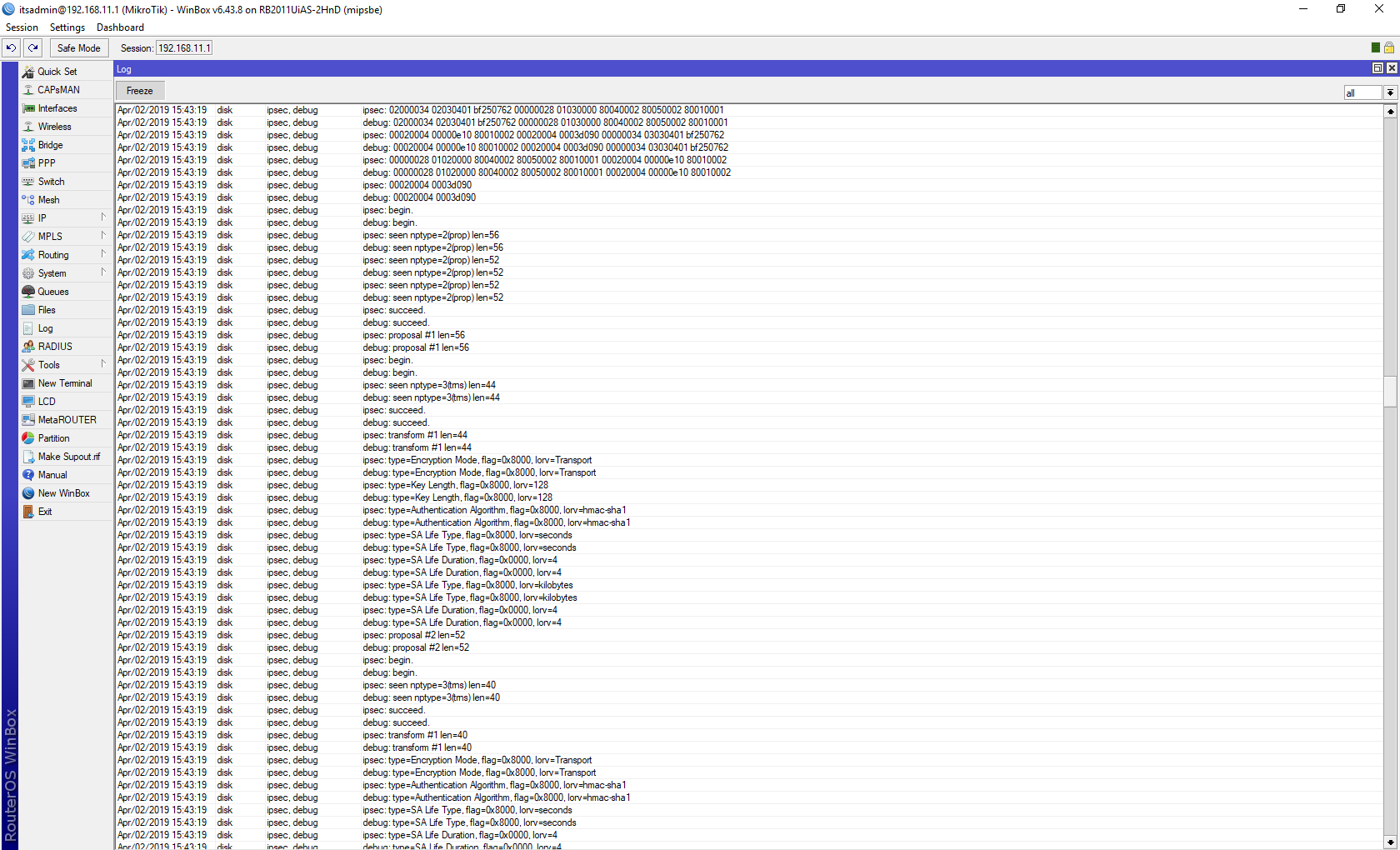This screenshot has height=850, width=1400.
Task: Click the lock icon at top right
Action: coord(1389,48)
